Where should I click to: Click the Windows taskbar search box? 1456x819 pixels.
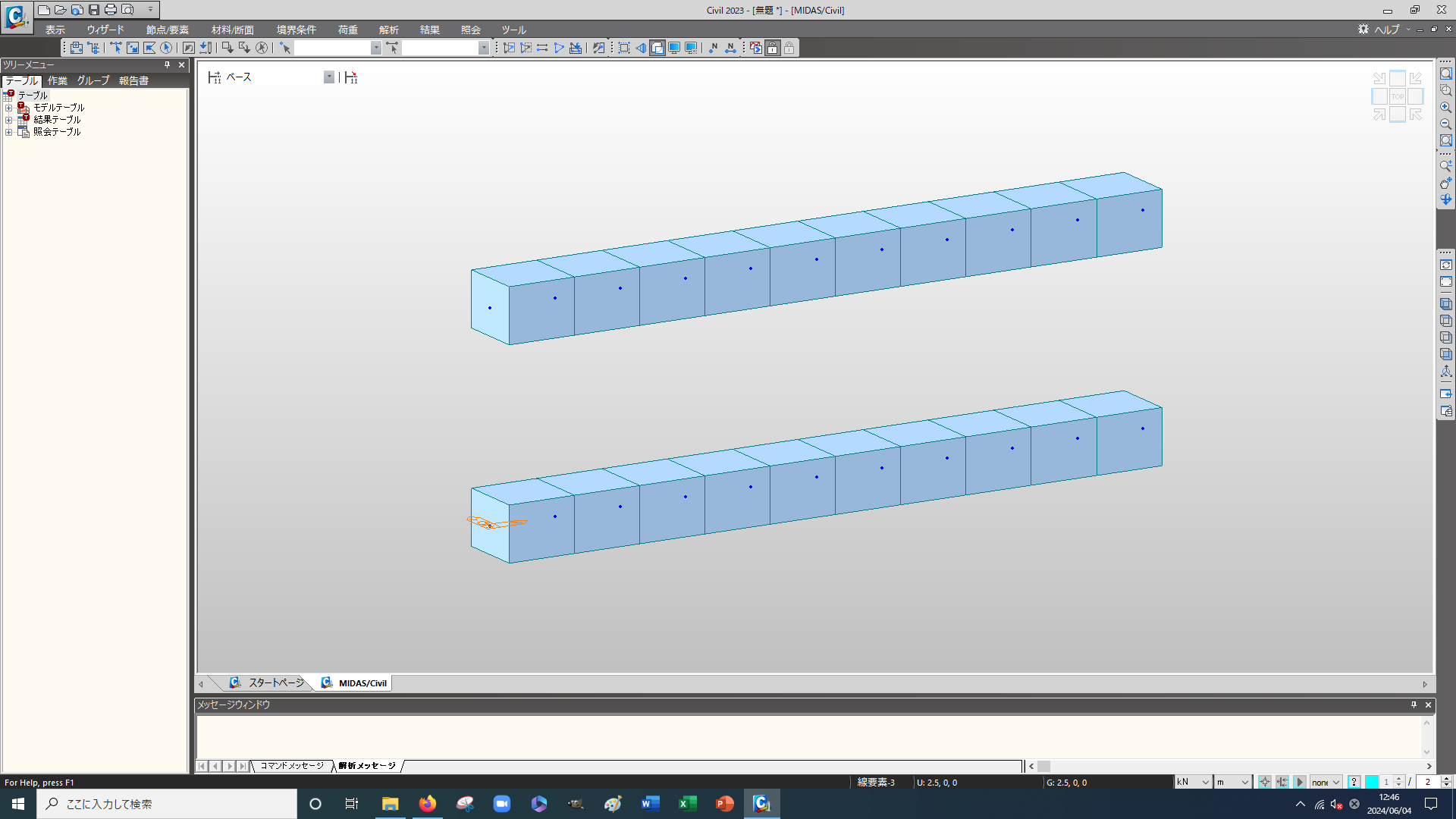click(x=167, y=804)
